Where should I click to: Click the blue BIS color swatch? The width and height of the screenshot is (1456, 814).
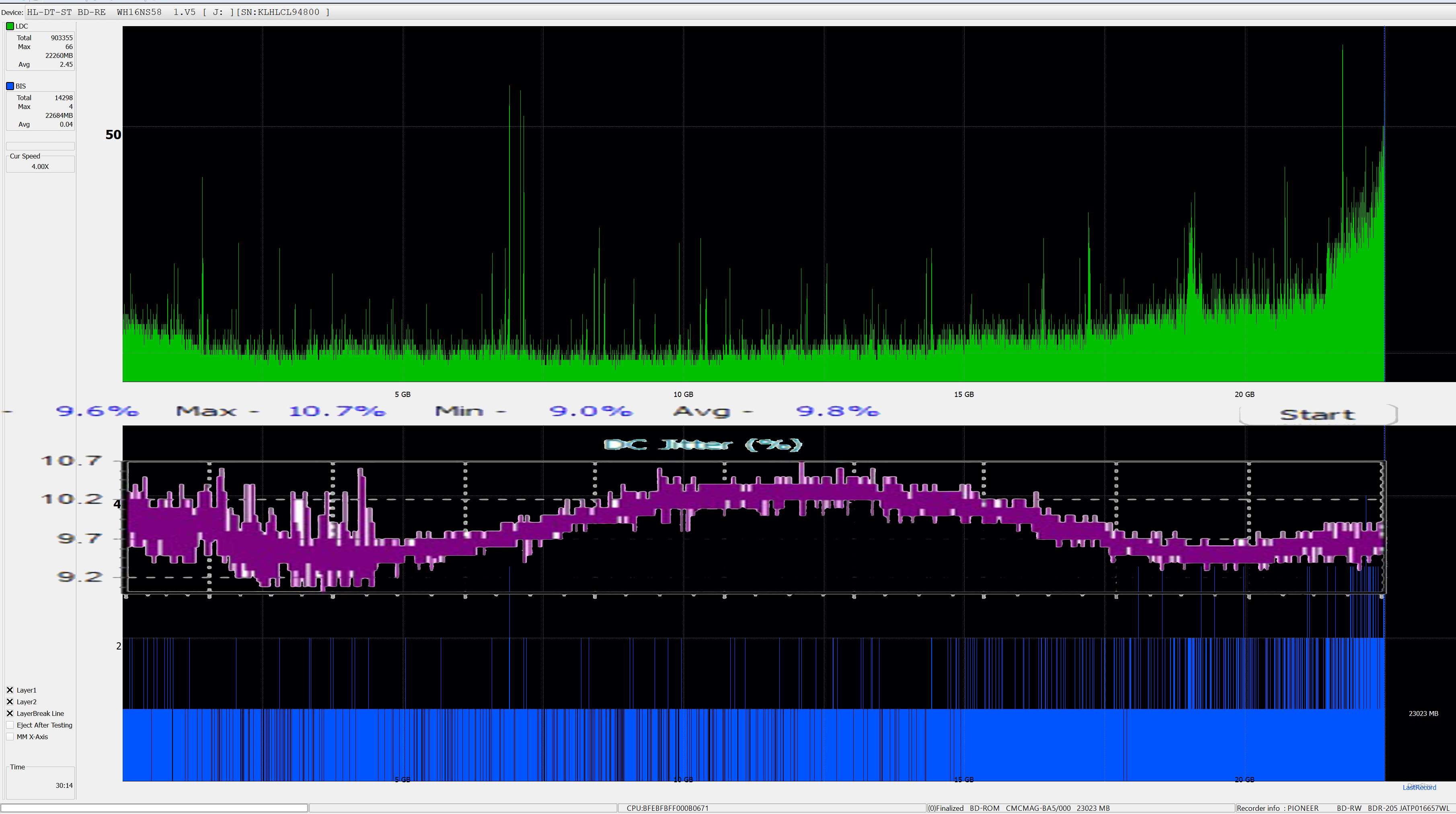(x=10, y=86)
